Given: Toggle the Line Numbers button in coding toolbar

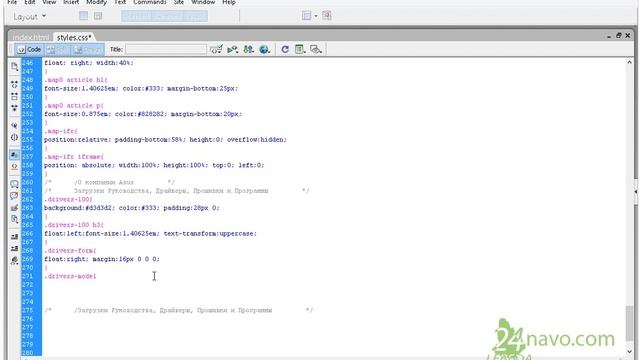Looking at the screenshot, I should coord(14,155).
